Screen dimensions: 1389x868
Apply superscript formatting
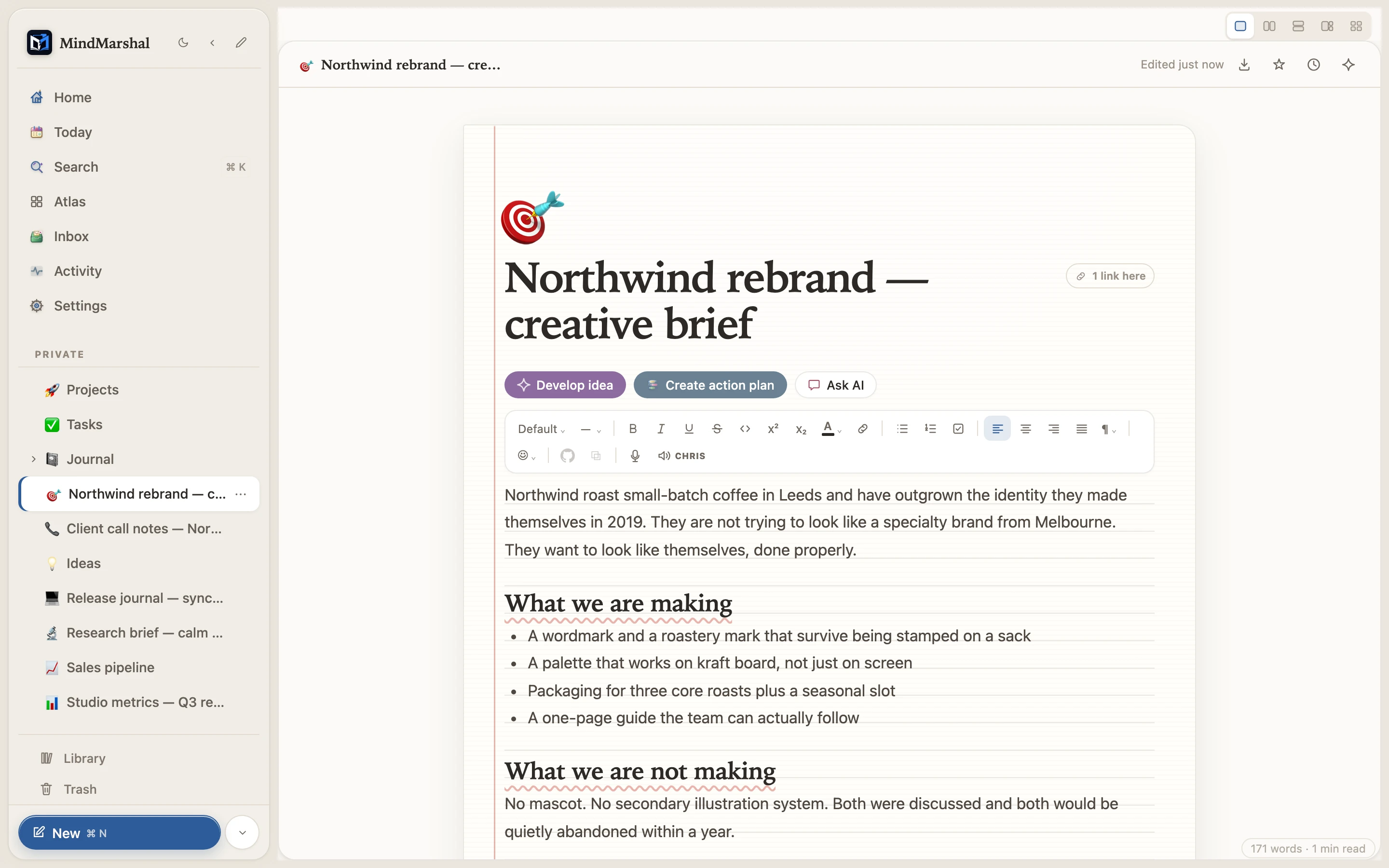pos(773,429)
